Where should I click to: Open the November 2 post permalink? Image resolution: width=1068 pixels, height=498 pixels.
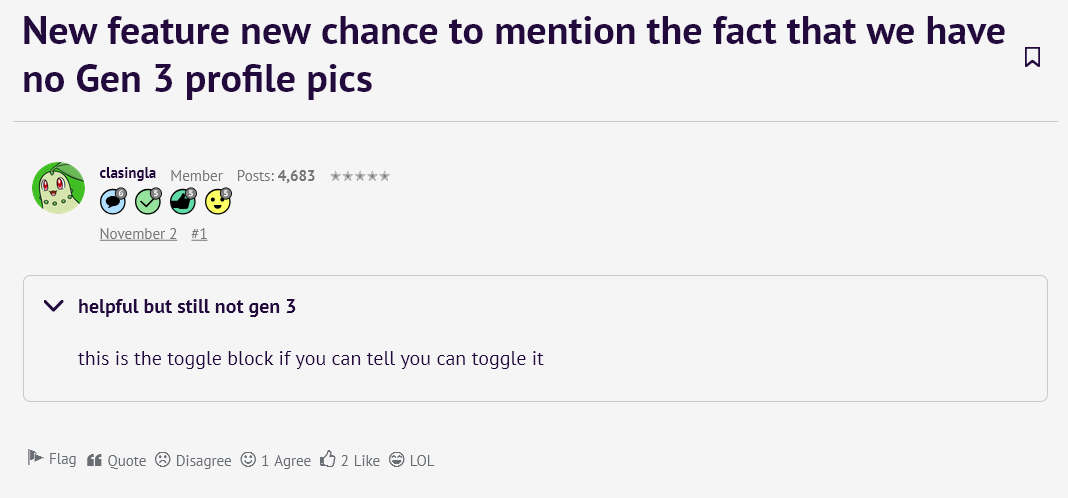138,233
